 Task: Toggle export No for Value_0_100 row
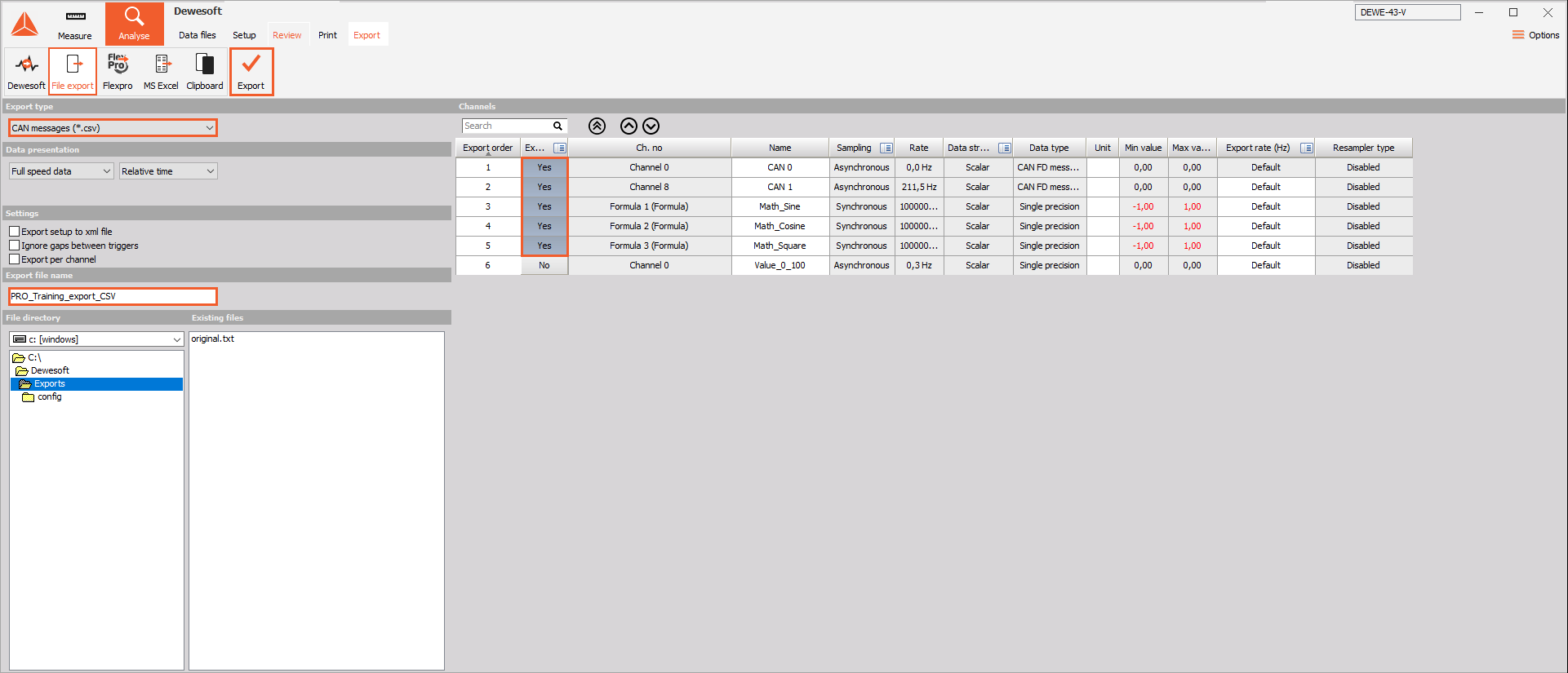[544, 265]
